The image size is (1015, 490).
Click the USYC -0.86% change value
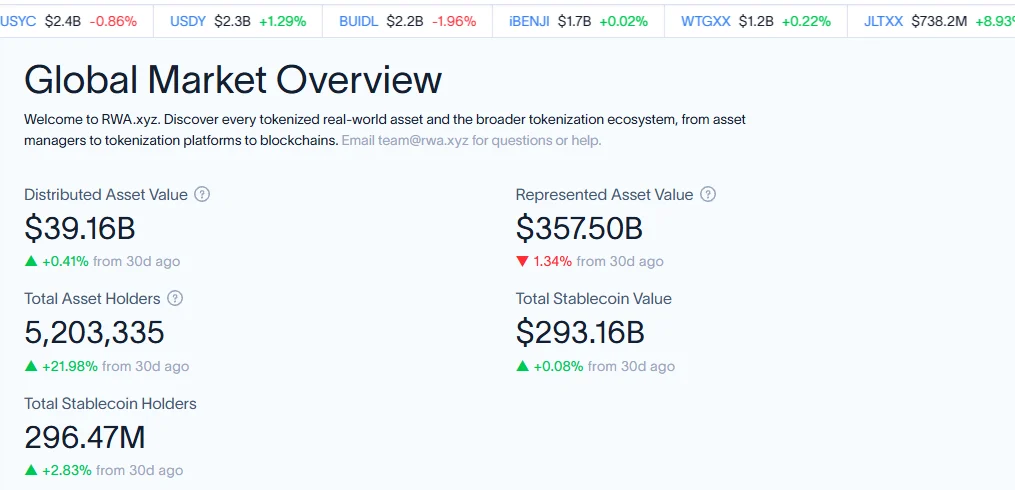click(113, 21)
